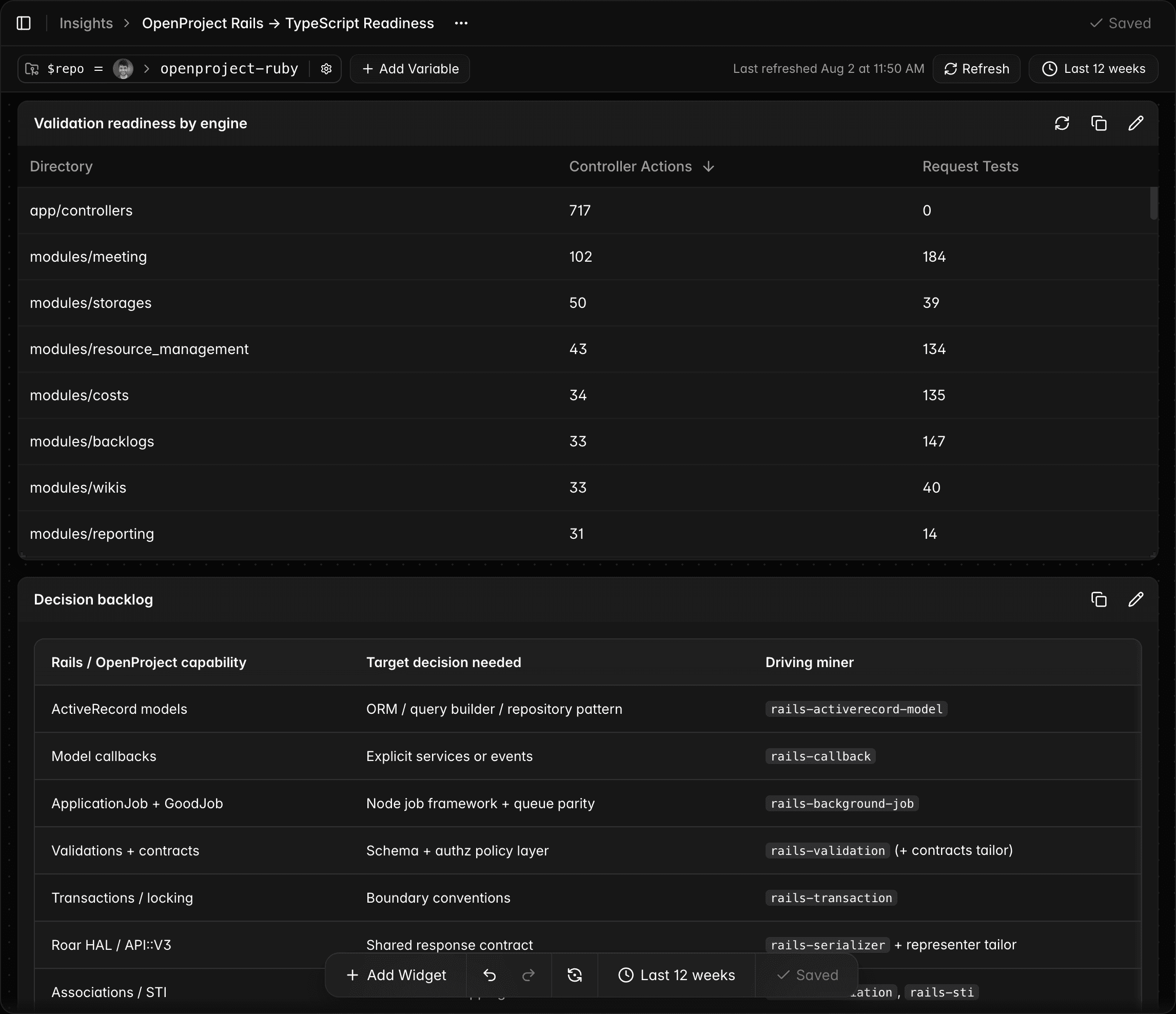The image size is (1176, 1014).
Task: Click the repo owner avatar
Action: 123,69
